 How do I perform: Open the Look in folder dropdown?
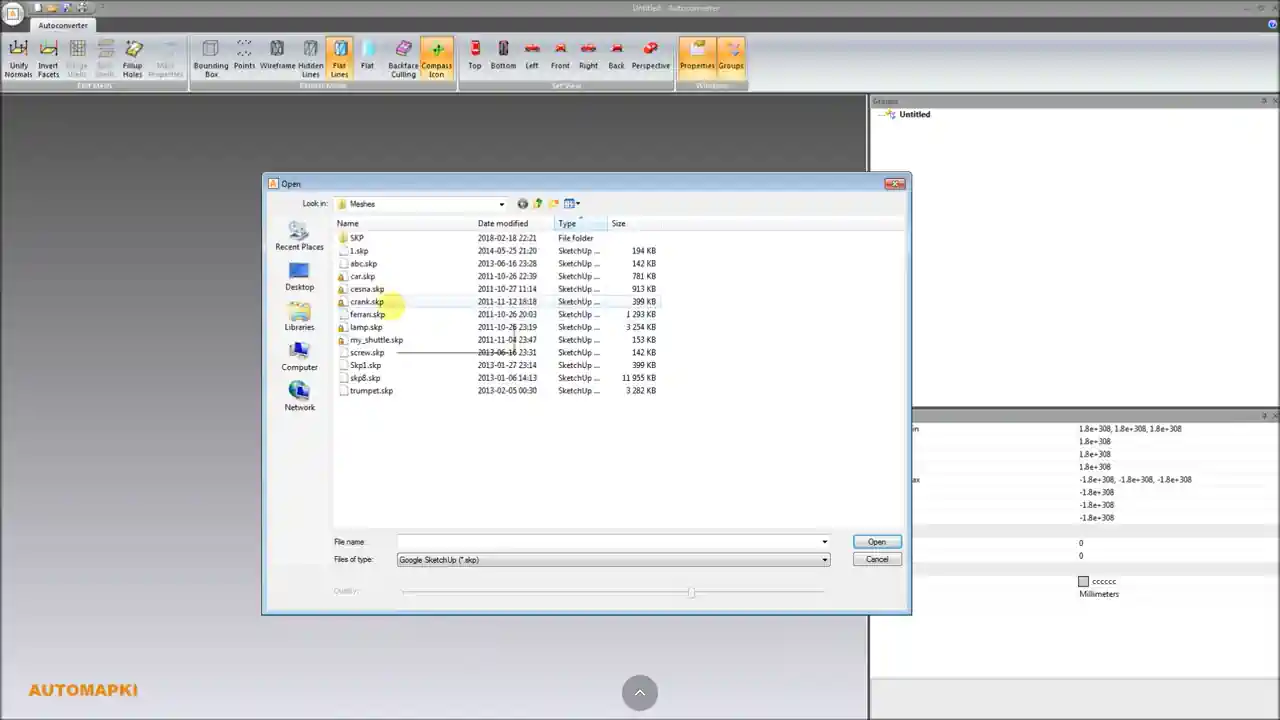(x=500, y=204)
